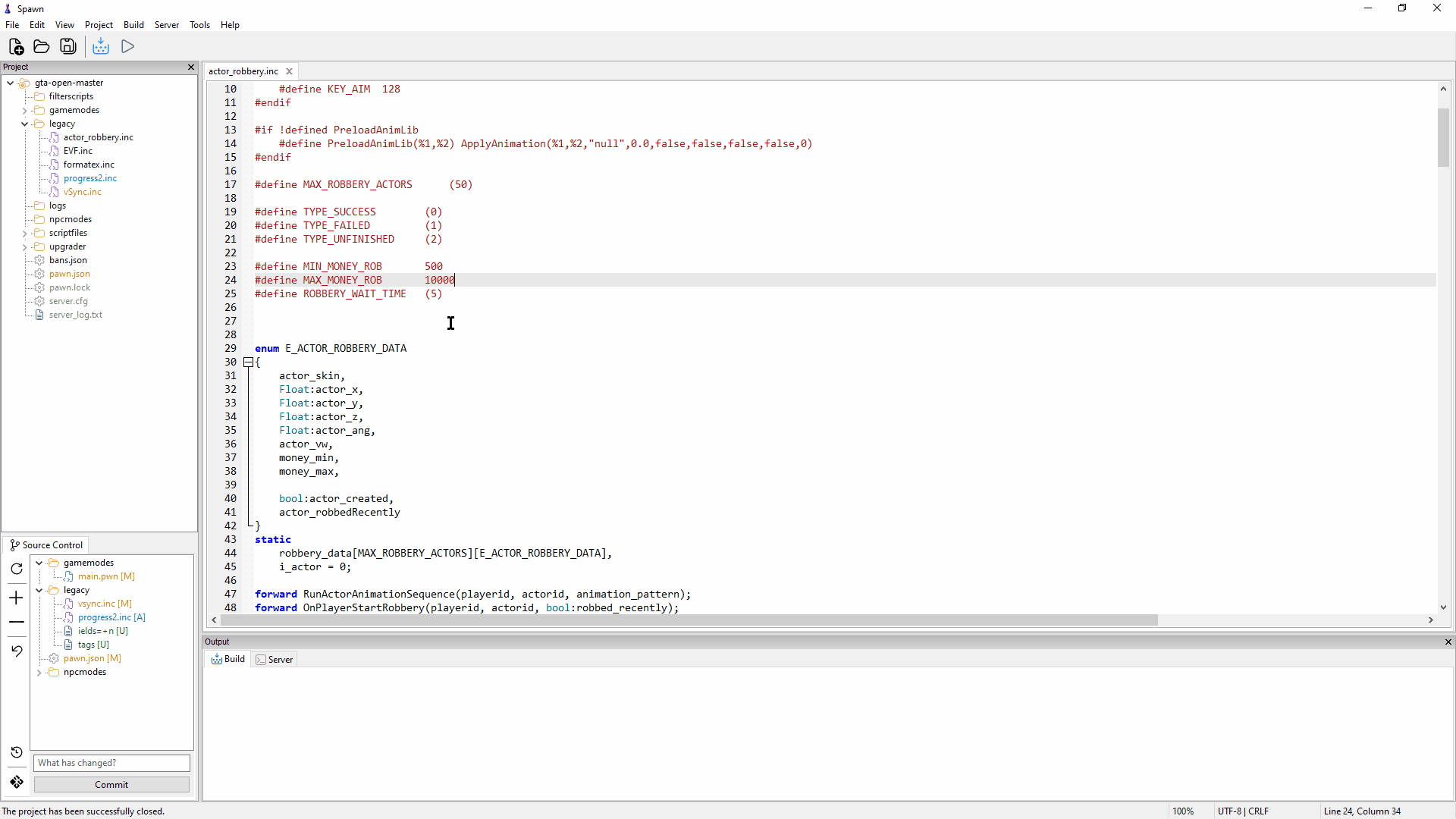Click the pawn.json [M] gear icon

pos(54,658)
